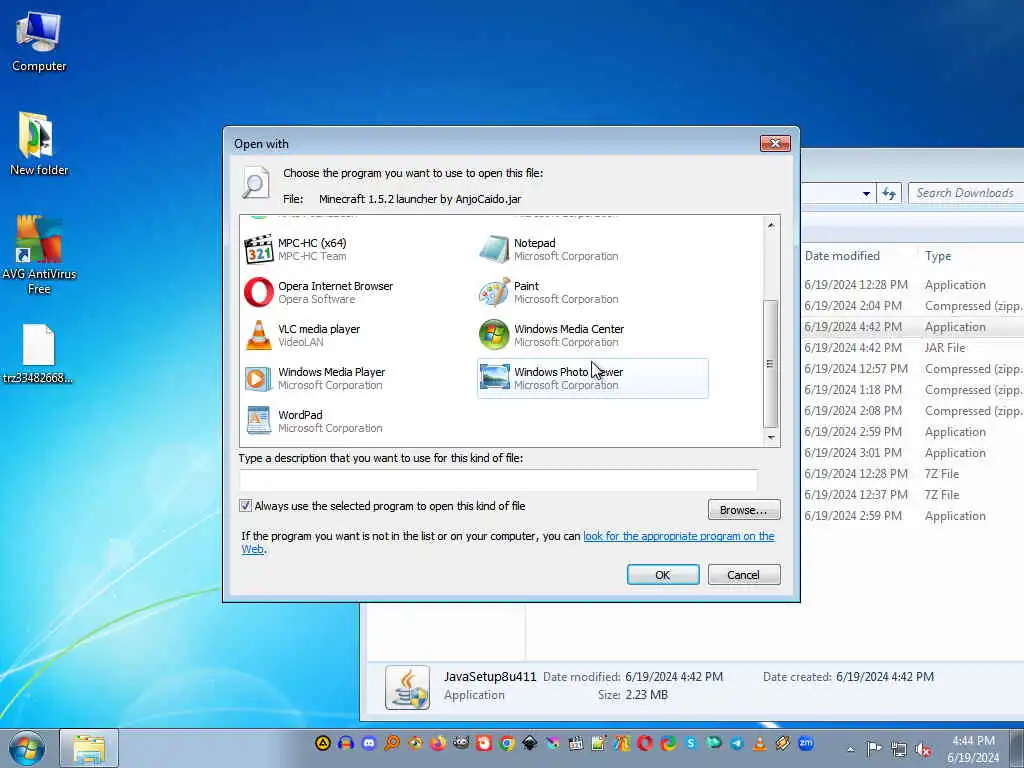Click the program list scrollbar thumb
1024x768 pixels.
[x=771, y=363]
